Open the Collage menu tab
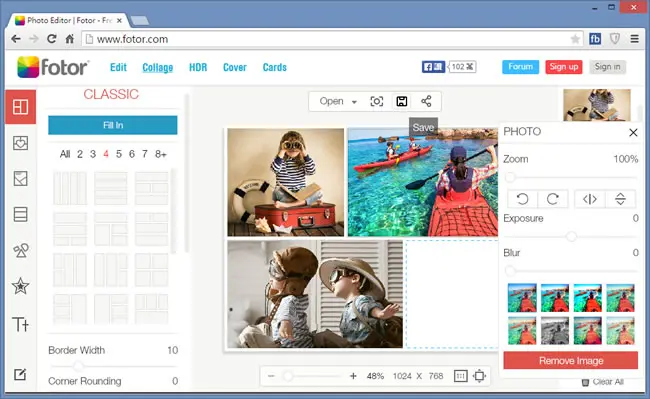 (158, 68)
